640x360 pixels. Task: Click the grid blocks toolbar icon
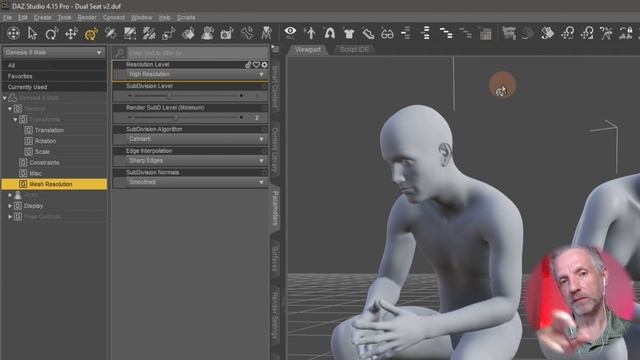tap(485, 33)
